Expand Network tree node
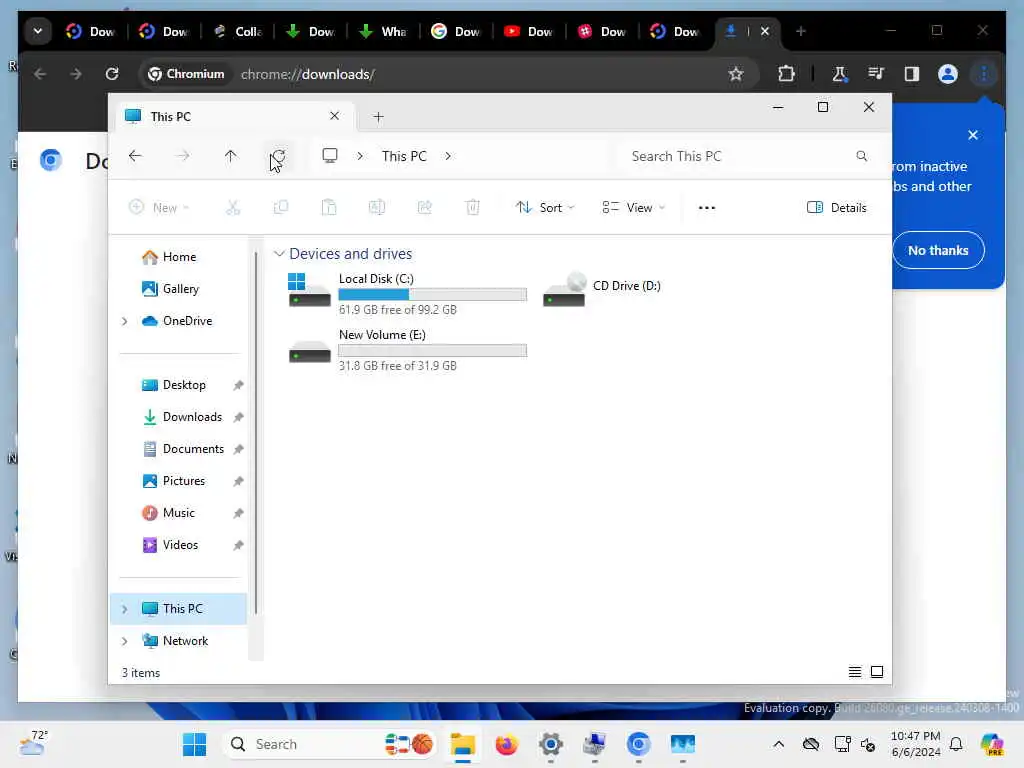 (x=125, y=641)
